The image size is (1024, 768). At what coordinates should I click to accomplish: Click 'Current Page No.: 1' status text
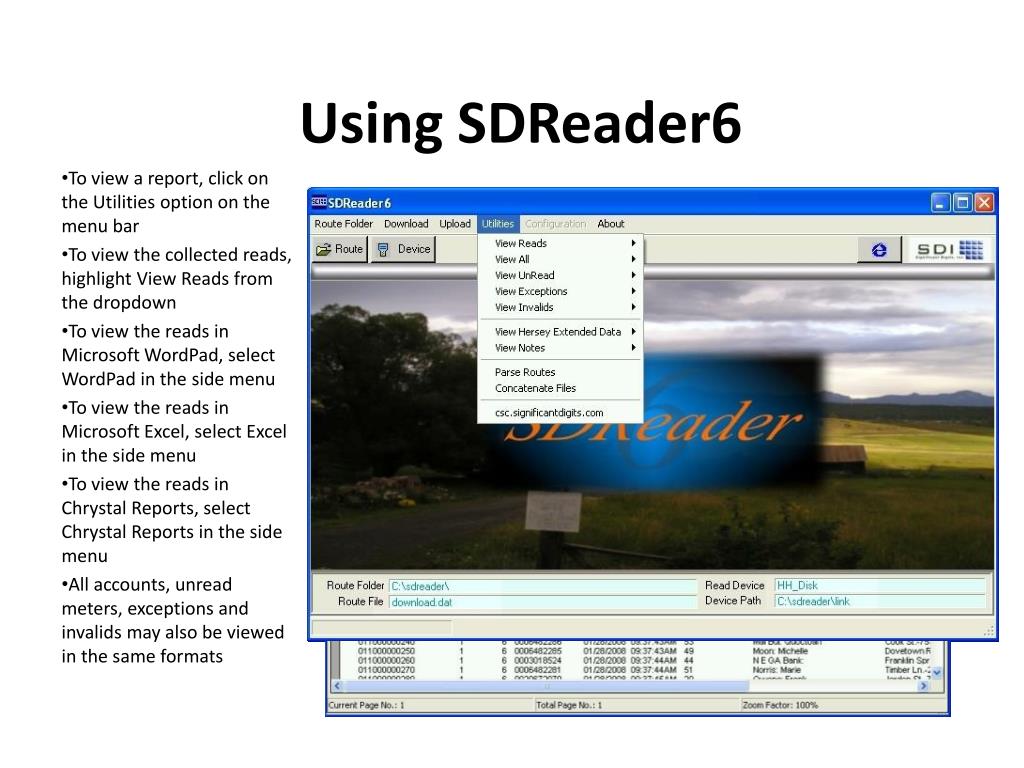pyautogui.click(x=366, y=705)
